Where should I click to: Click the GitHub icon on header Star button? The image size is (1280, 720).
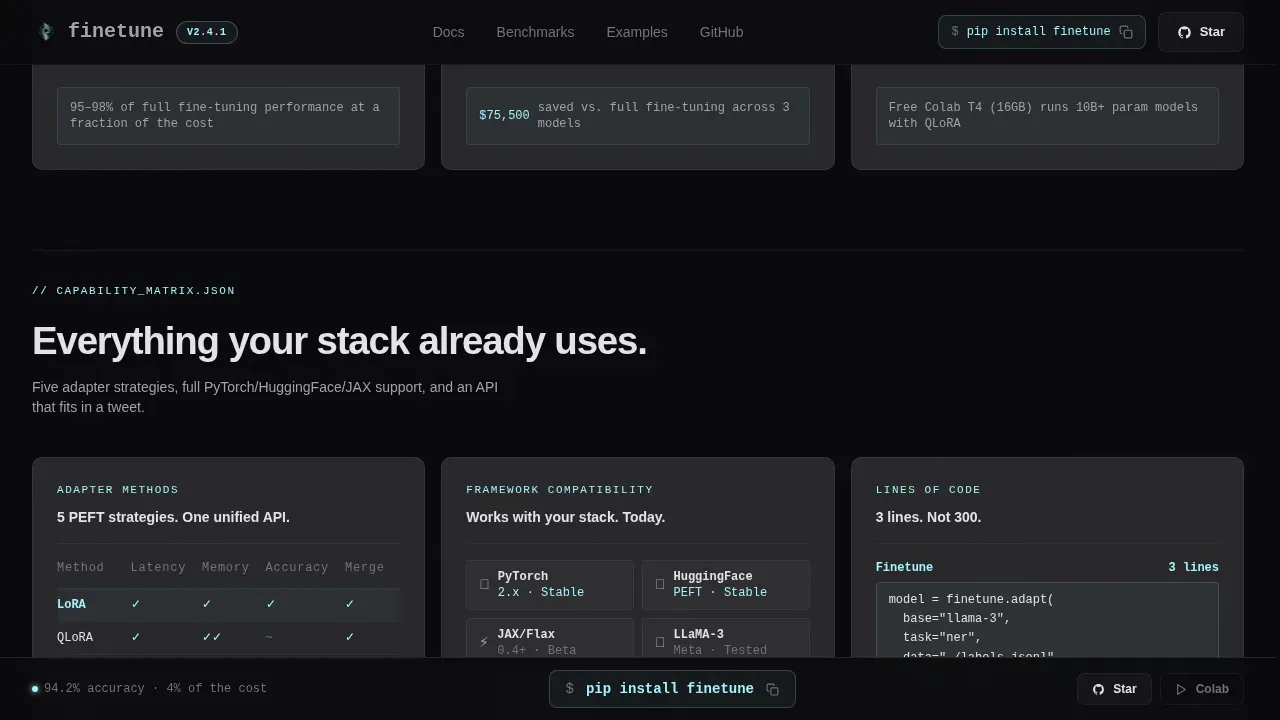coord(1184,32)
